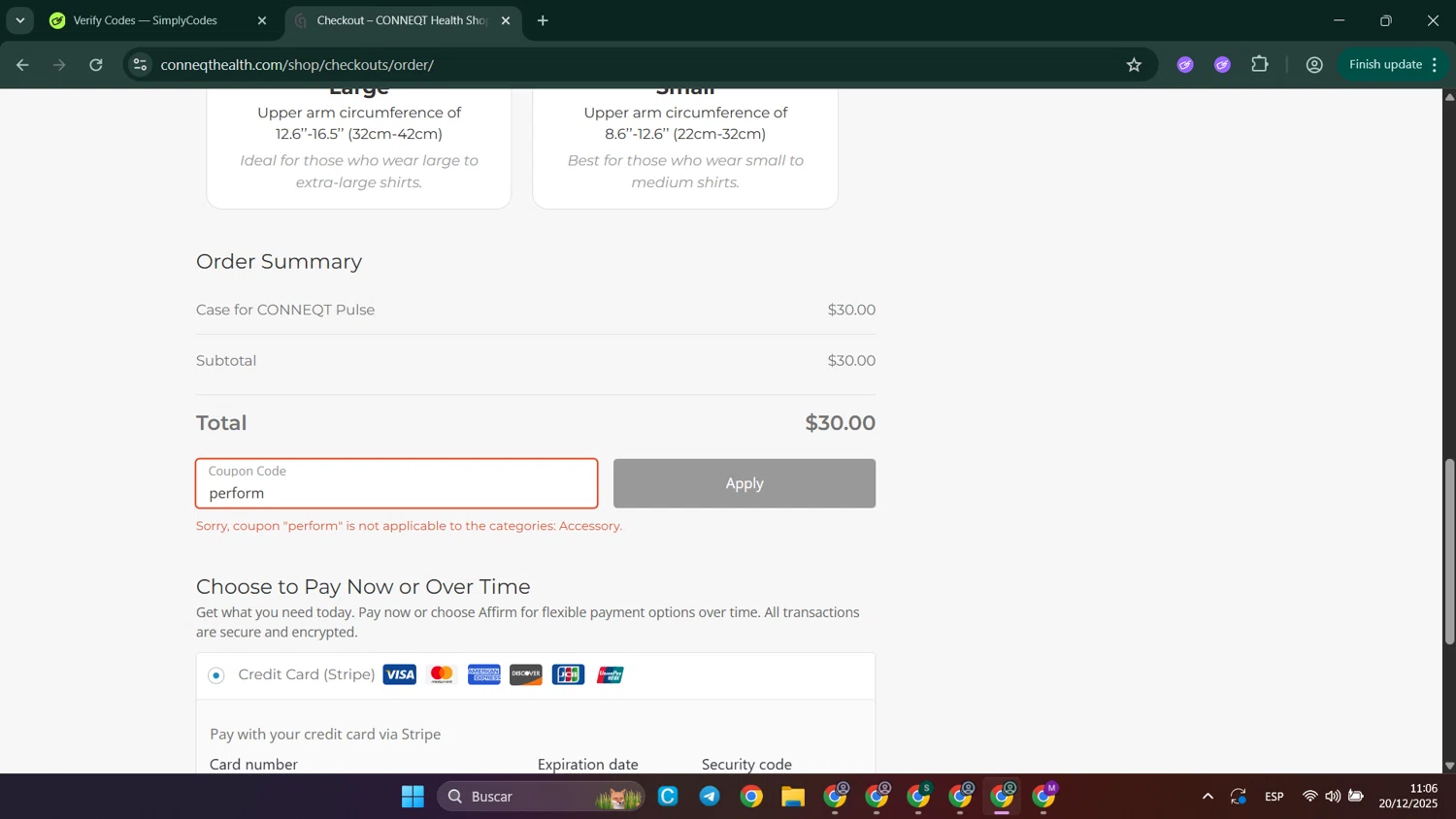Open the volume control
The width and height of the screenshot is (1456, 819).
click(1333, 797)
